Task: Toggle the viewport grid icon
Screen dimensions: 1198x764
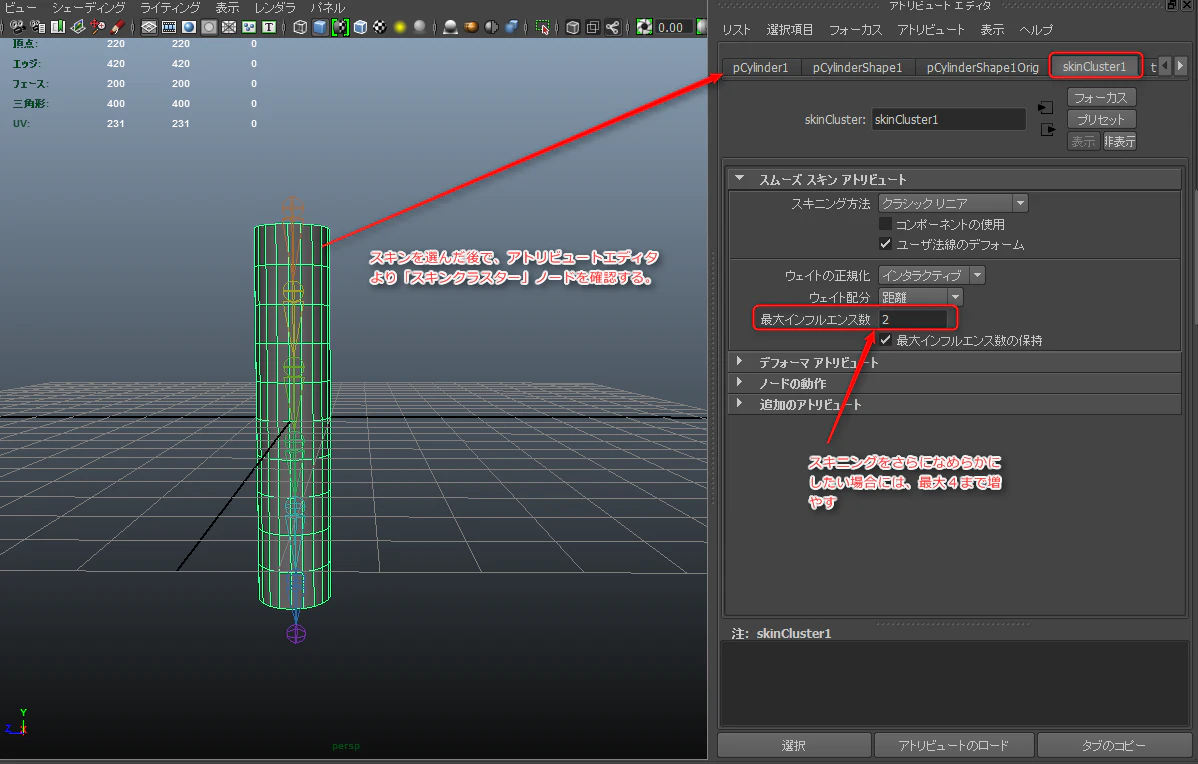Action: [x=149, y=28]
